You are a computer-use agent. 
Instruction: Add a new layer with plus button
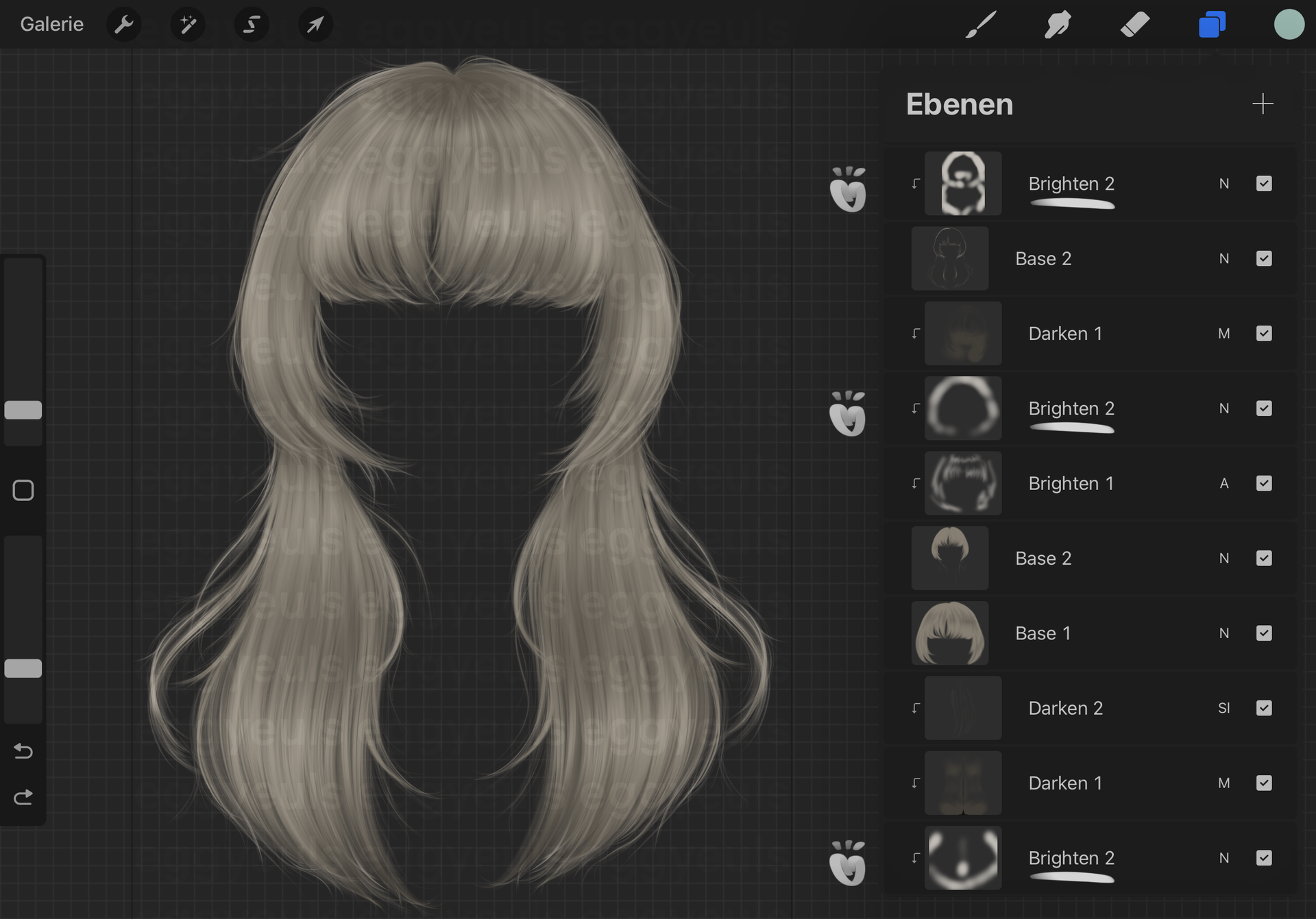[x=1263, y=104]
